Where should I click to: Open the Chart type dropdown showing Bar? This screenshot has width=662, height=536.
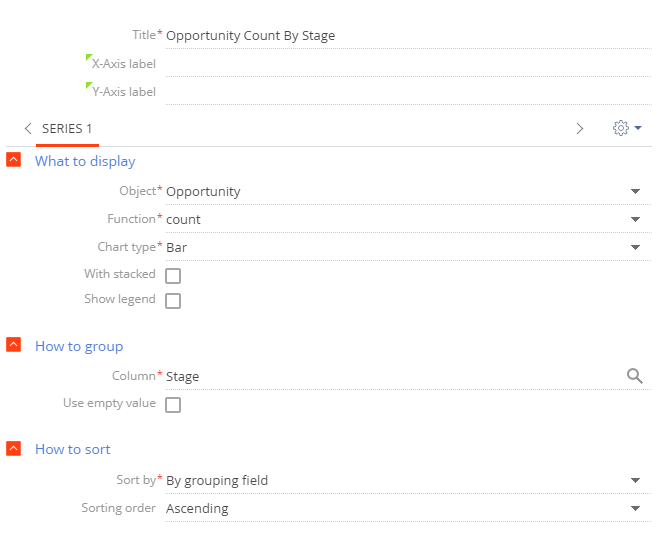click(408, 247)
